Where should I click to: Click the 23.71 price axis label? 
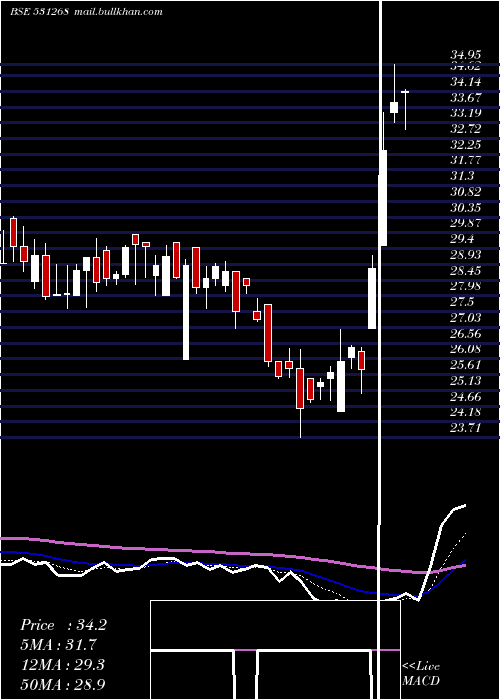[x=466, y=428]
